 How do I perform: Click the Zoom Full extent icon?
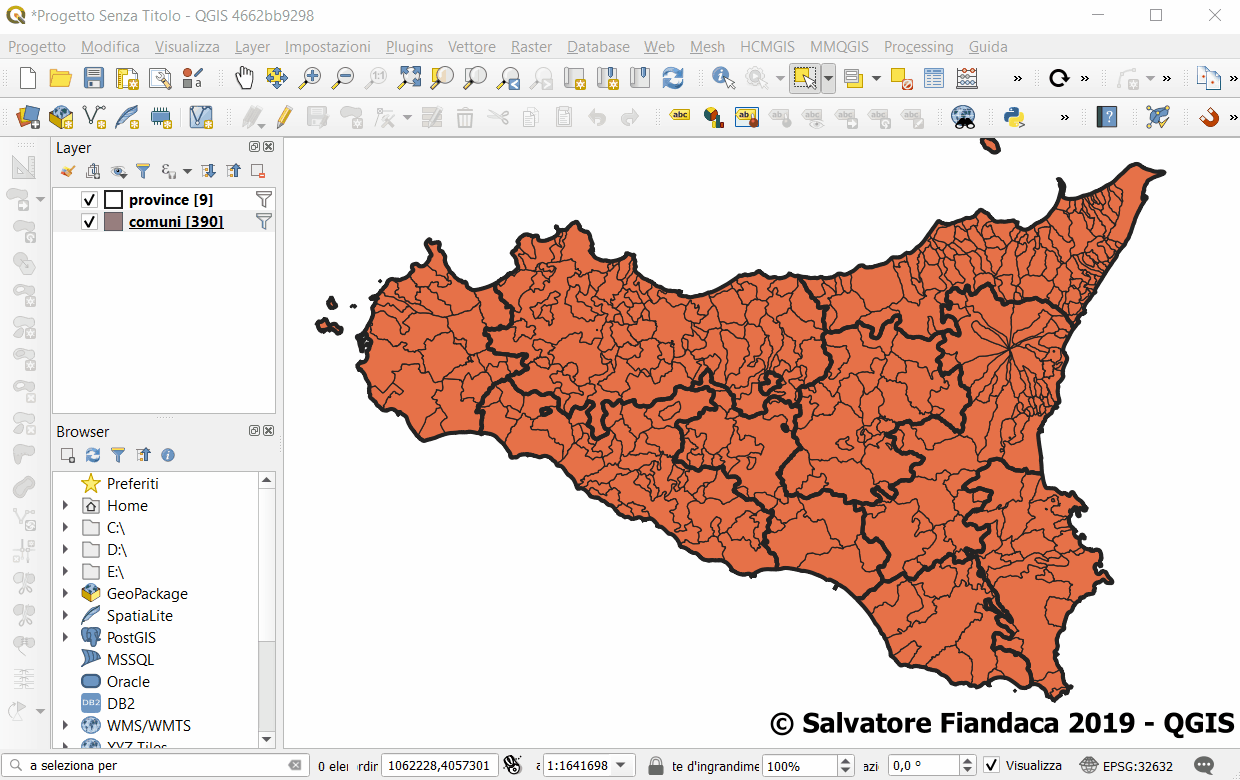click(x=409, y=78)
